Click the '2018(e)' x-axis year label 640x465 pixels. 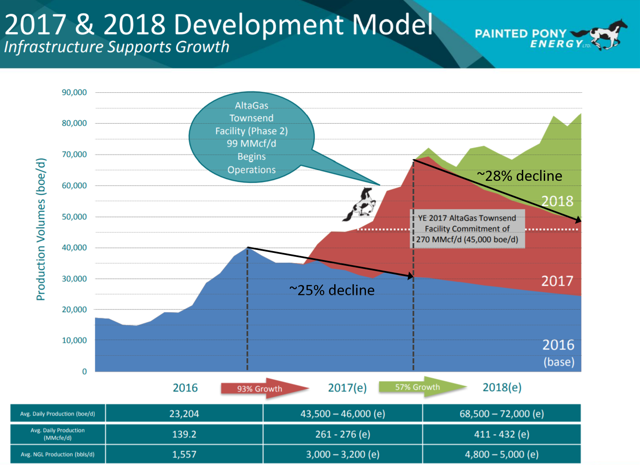pos(502,387)
